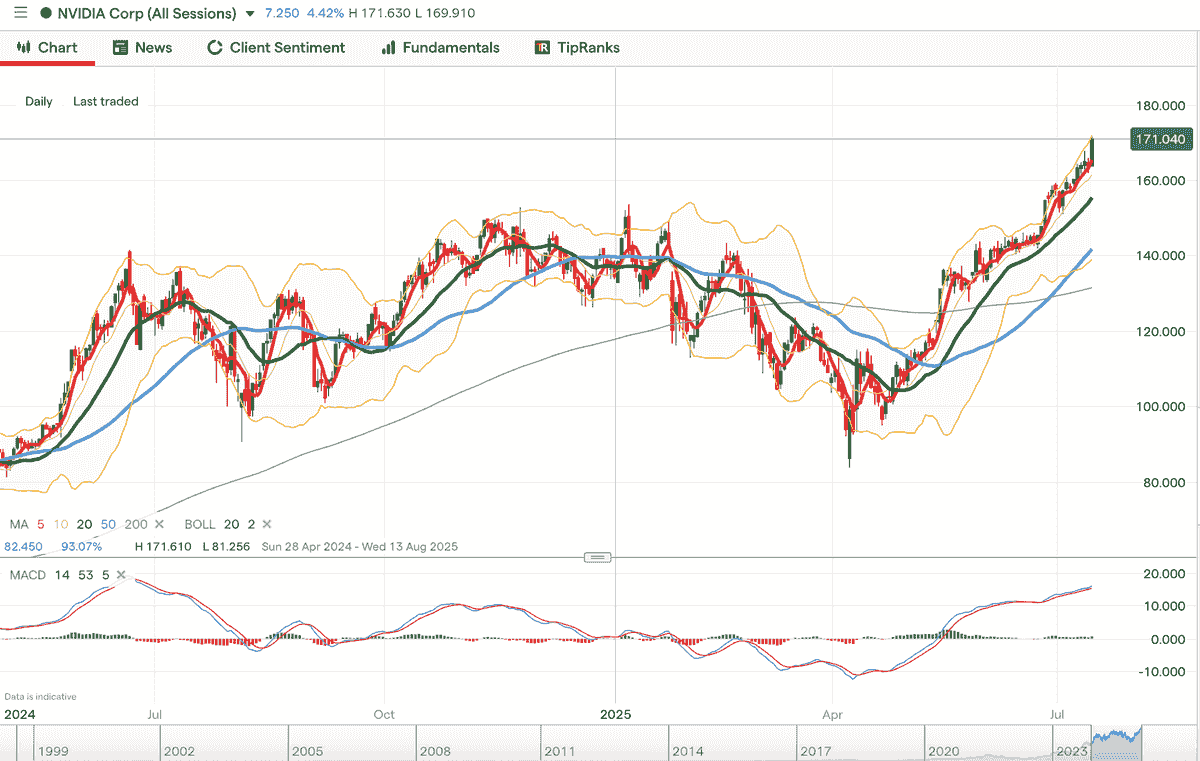This screenshot has height=761, width=1200.
Task: Click the MACD 20.000 axis label
Action: tap(1165, 574)
